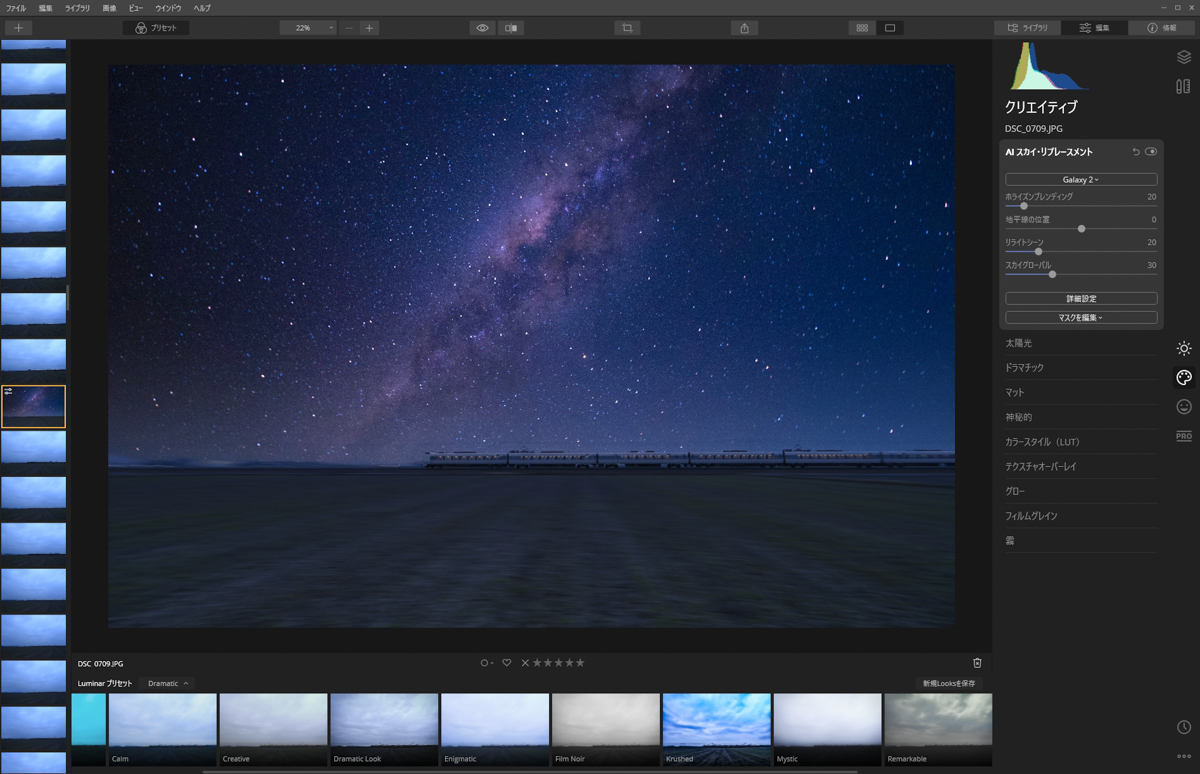Viewport: 1200px width, 774px height.
Task: Open the PRO tools category
Action: (1184, 436)
